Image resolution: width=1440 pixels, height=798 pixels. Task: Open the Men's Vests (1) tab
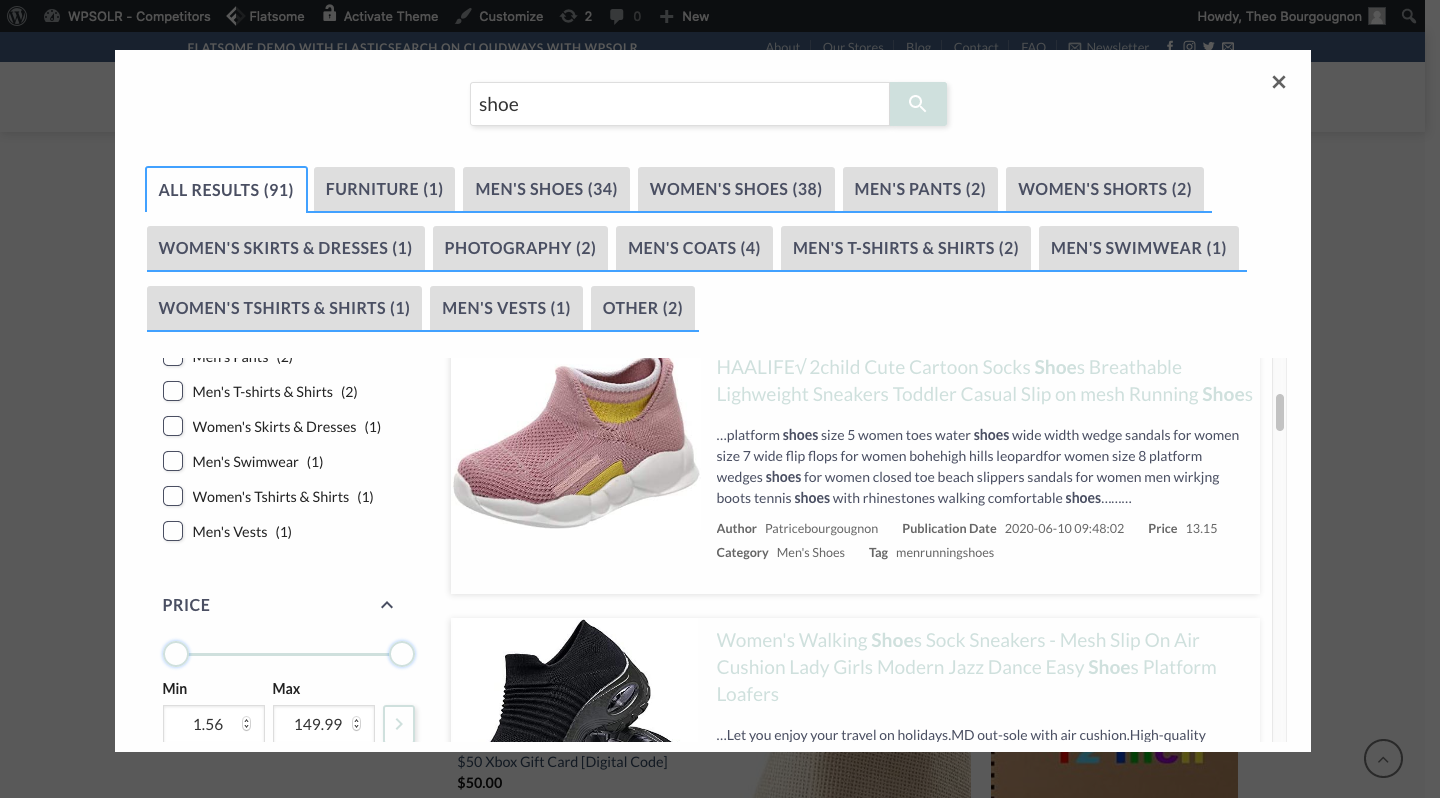[506, 308]
